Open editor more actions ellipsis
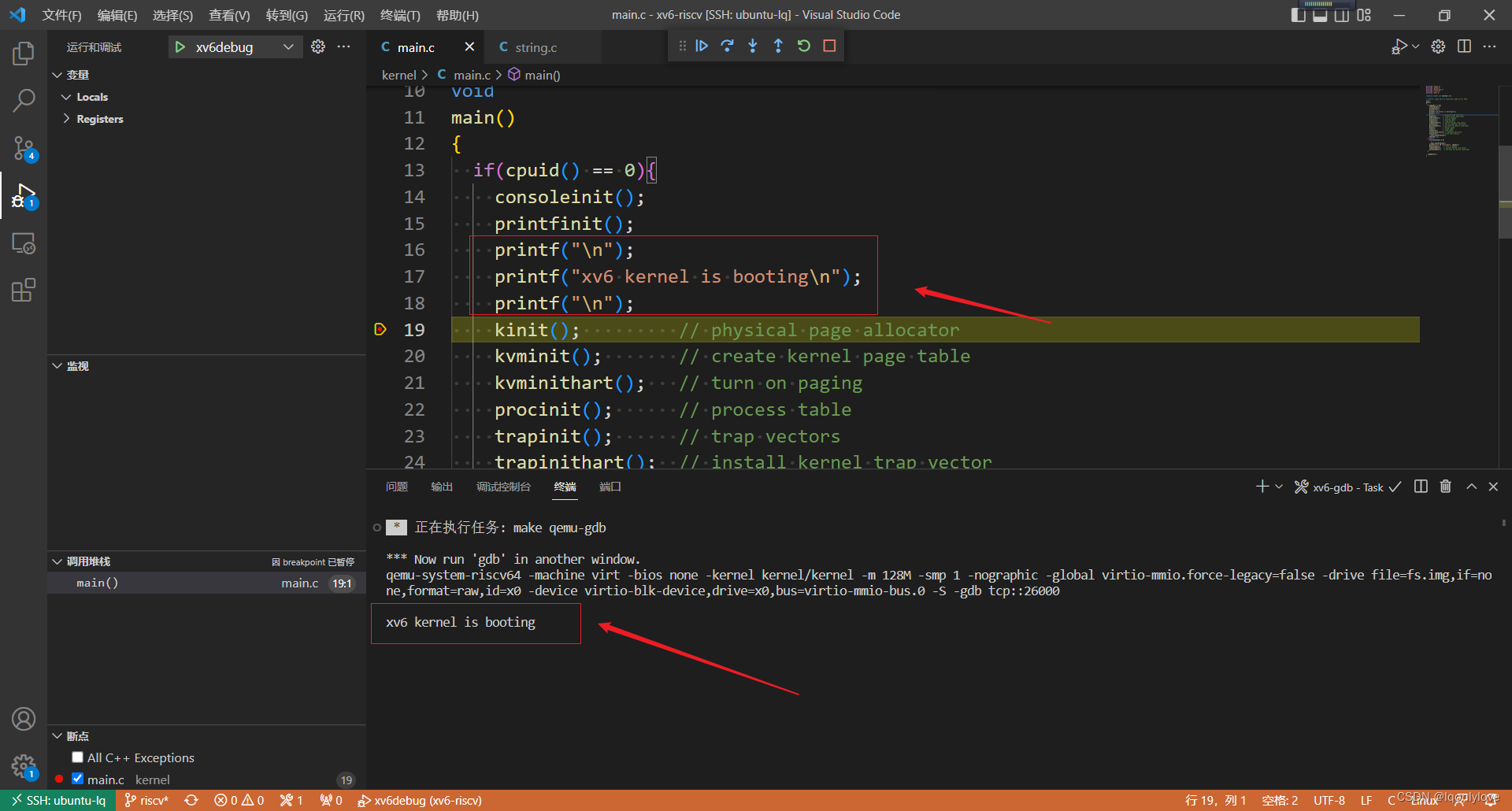Screen dimensions: 1512x811 [x=1489, y=46]
